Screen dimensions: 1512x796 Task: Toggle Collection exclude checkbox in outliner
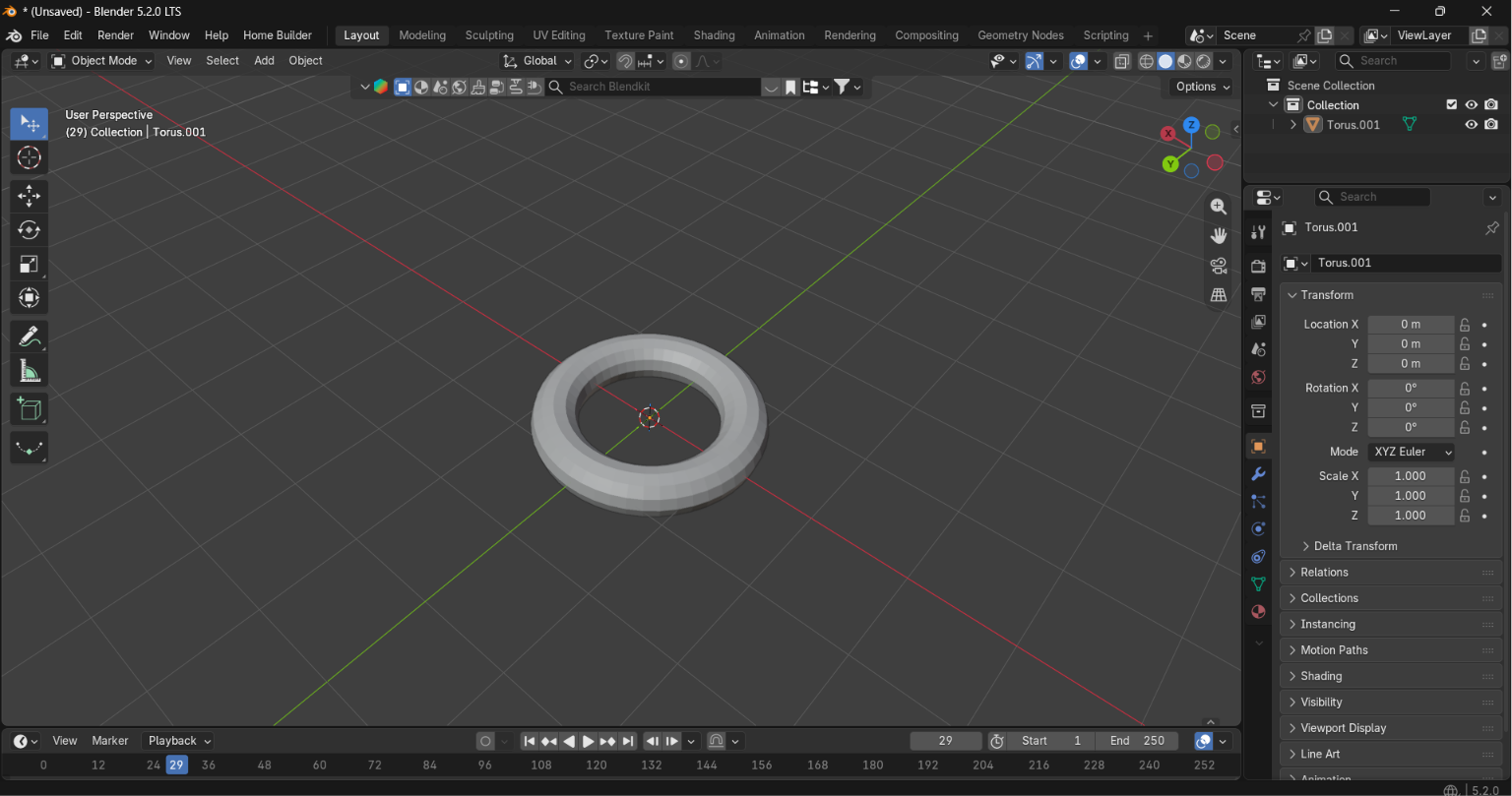point(1451,105)
